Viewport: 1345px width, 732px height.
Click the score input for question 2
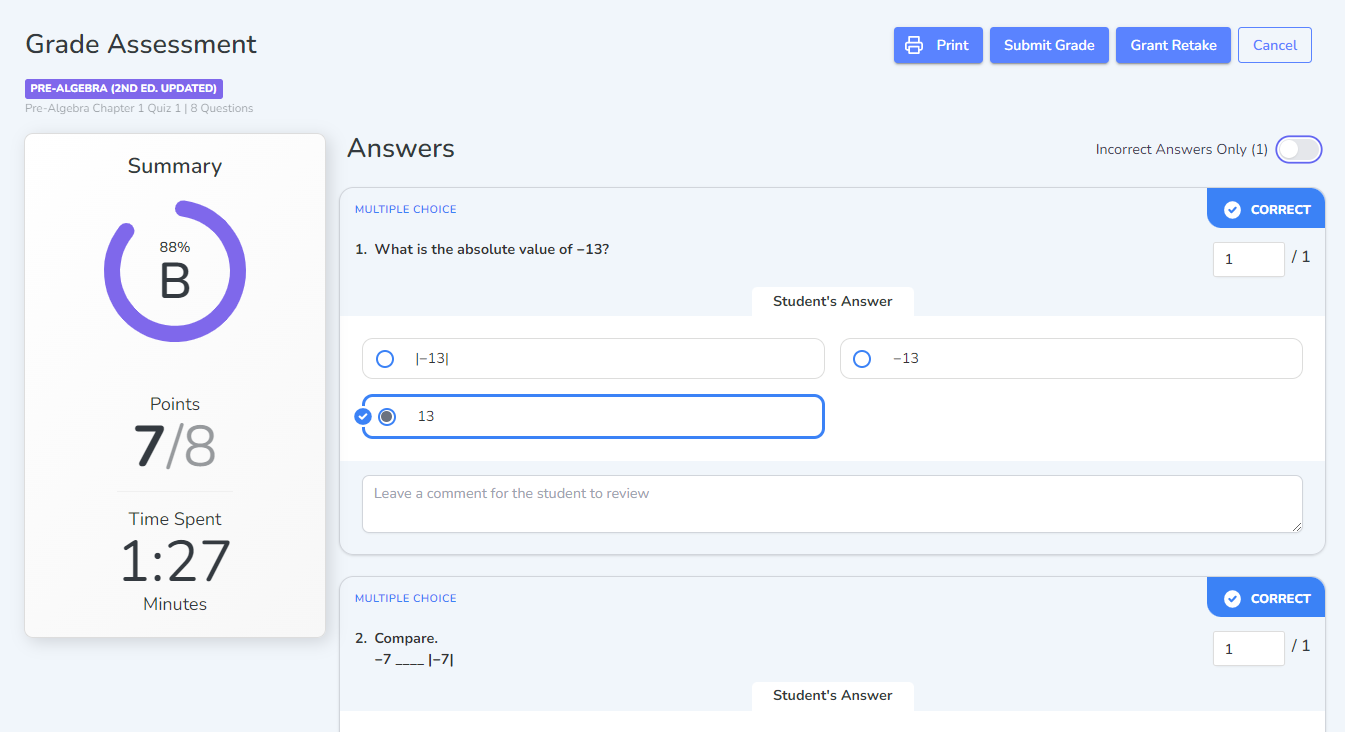1248,648
